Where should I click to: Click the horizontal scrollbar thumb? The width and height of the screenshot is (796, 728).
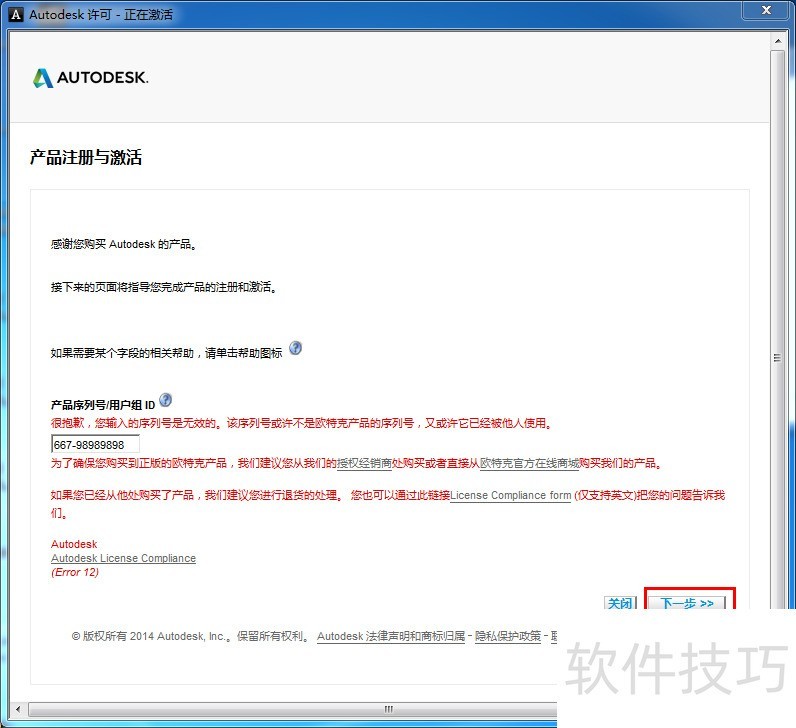292,709
